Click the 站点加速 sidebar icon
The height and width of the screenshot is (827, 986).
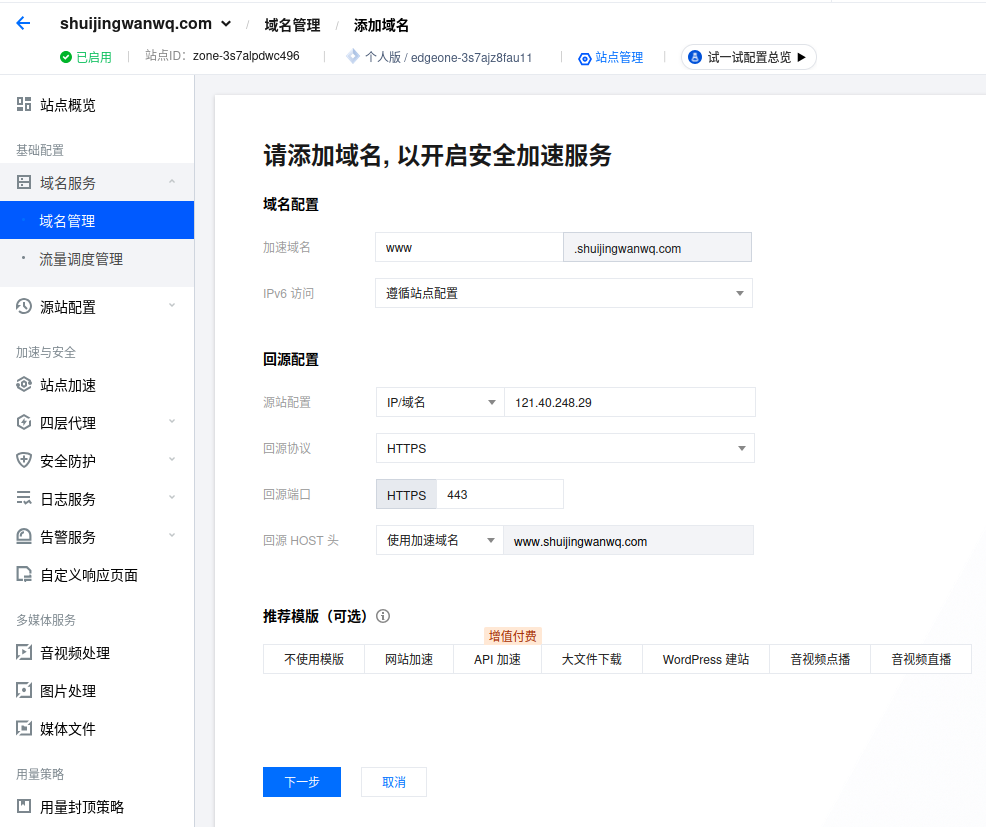[x=24, y=384]
